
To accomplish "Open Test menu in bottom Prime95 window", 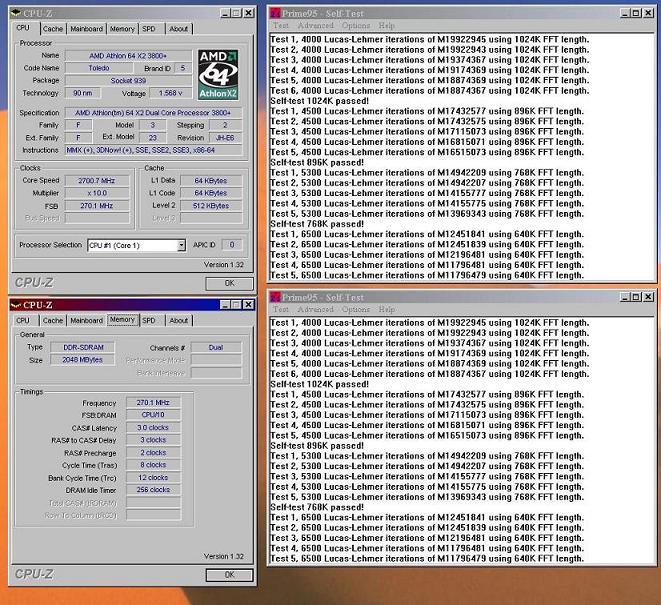I will (x=281, y=309).
